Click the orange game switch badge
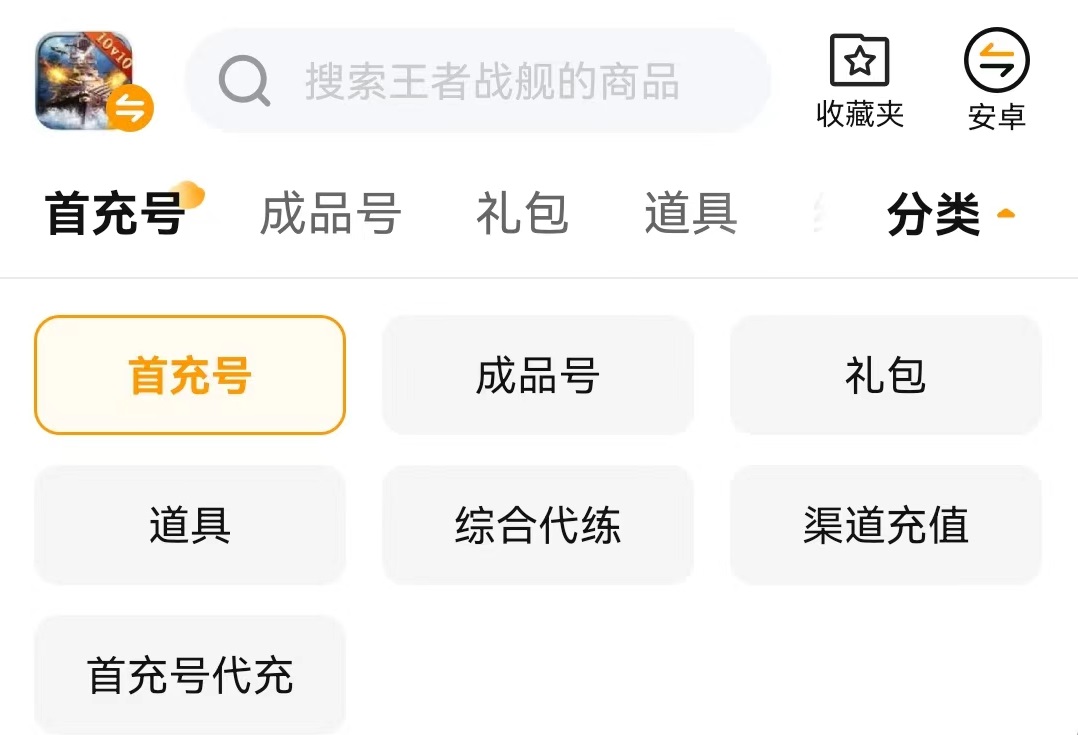The image size is (1078, 735). [130, 109]
